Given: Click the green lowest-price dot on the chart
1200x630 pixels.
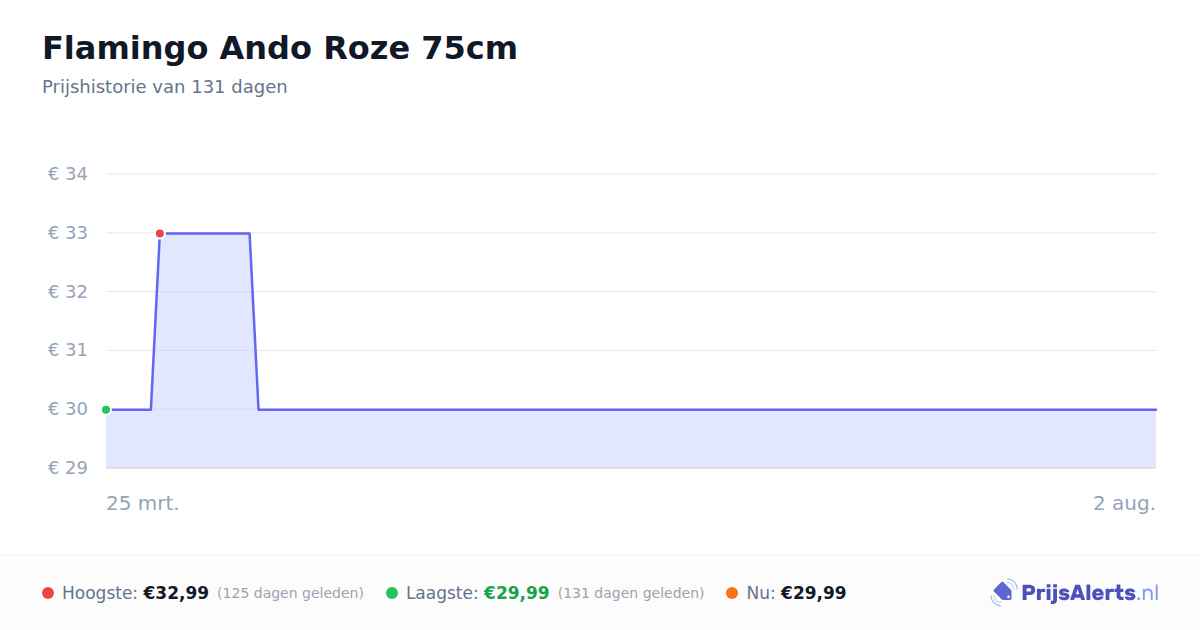Looking at the screenshot, I should (106, 410).
